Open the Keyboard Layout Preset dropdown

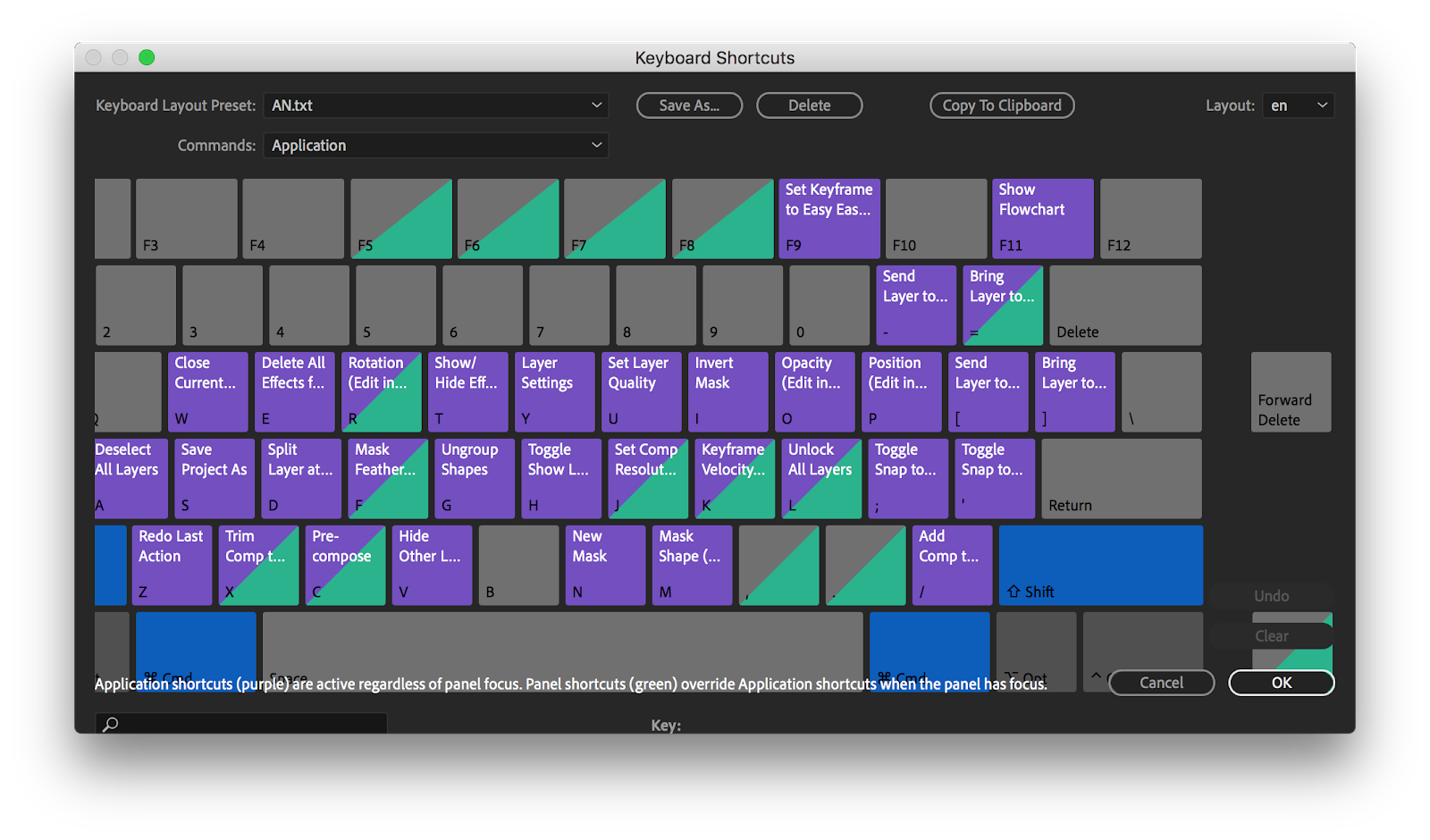(x=436, y=105)
